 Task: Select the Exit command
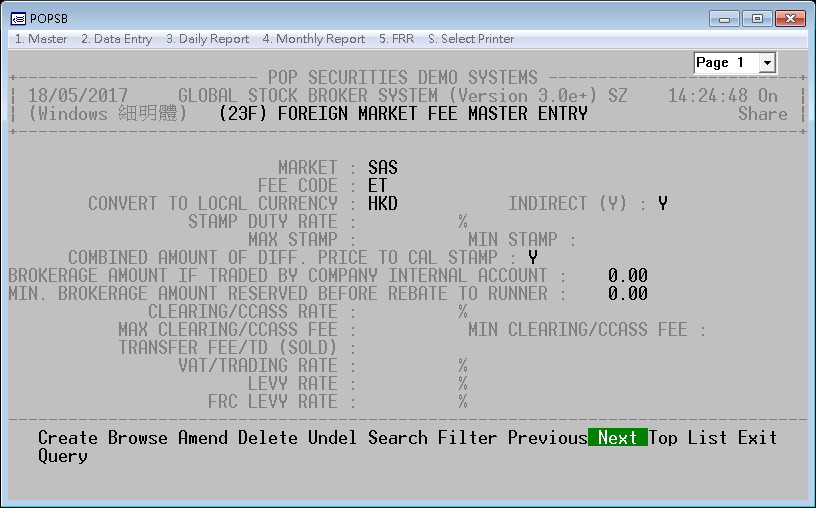pyautogui.click(x=758, y=438)
